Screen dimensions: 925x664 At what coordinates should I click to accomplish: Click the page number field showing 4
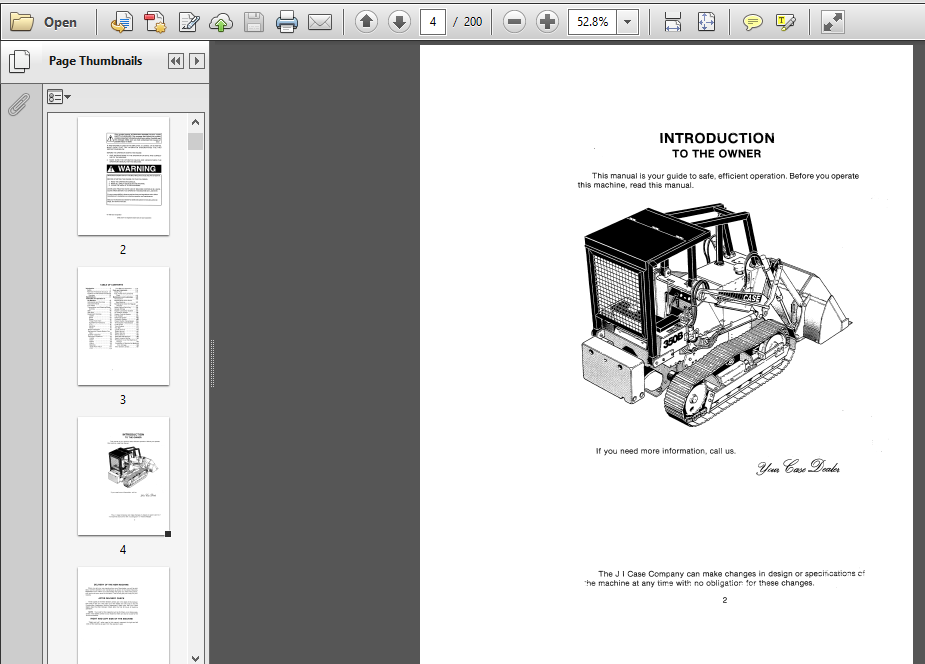pyautogui.click(x=433, y=22)
